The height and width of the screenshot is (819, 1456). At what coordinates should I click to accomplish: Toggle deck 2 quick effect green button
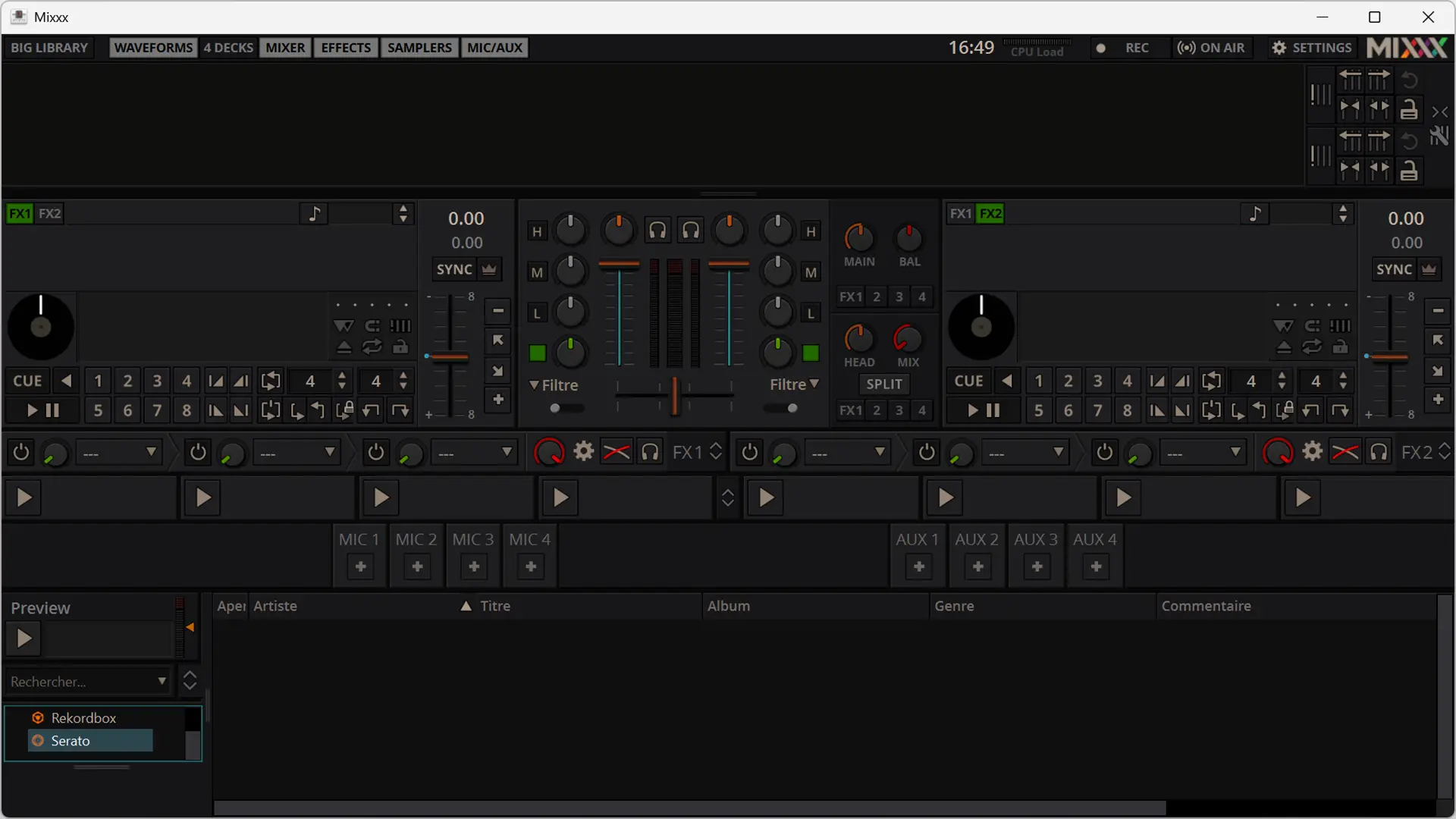pyautogui.click(x=811, y=353)
